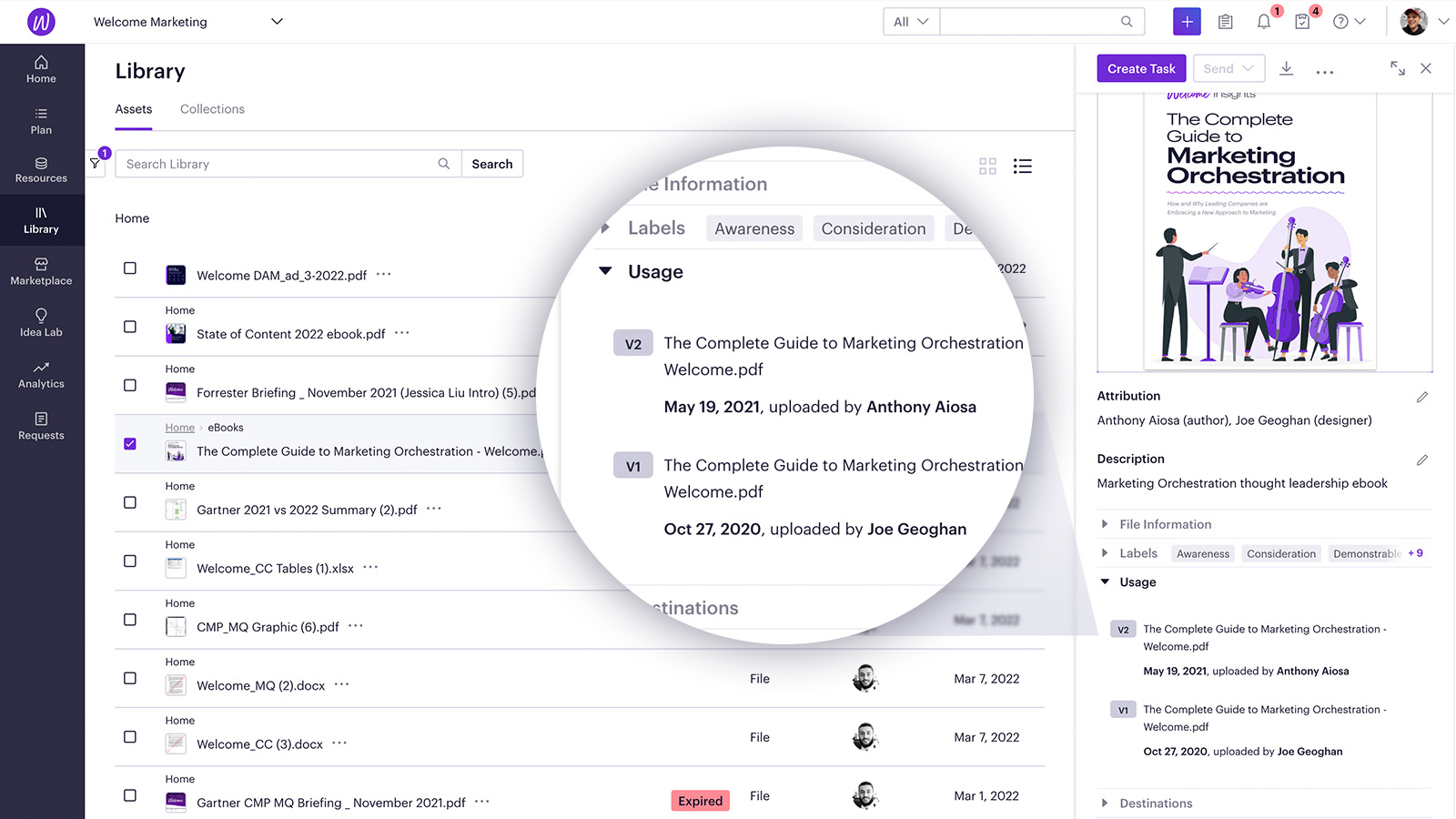Click the library Search button
The height and width of the screenshot is (819, 1456).
492,164
